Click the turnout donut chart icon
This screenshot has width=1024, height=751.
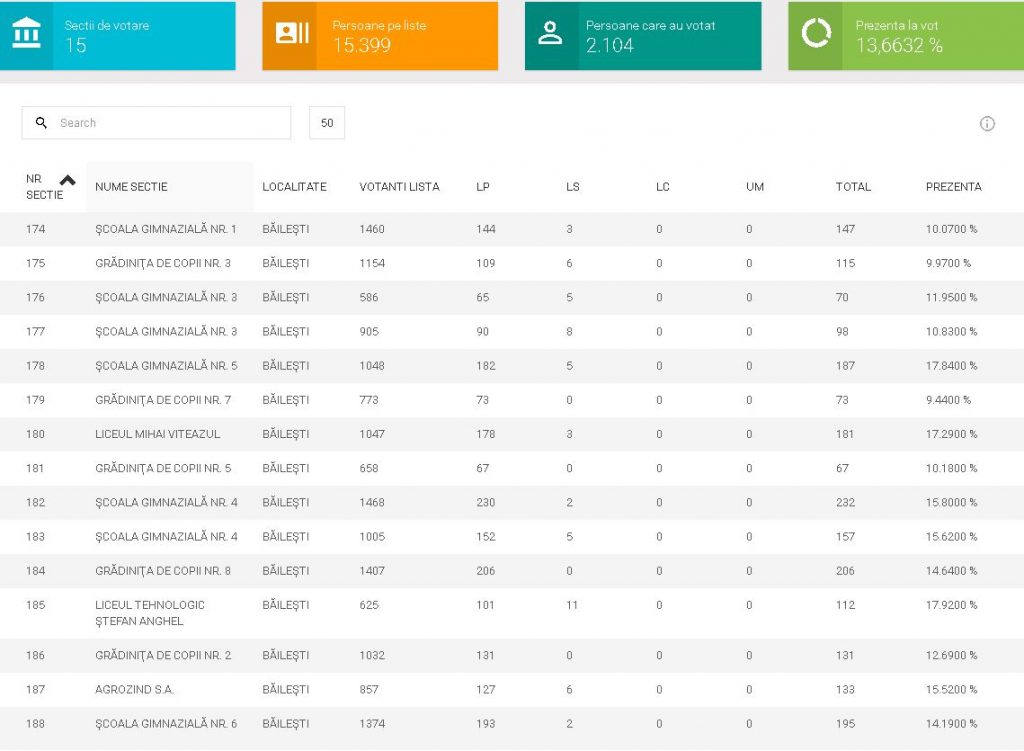(816, 33)
